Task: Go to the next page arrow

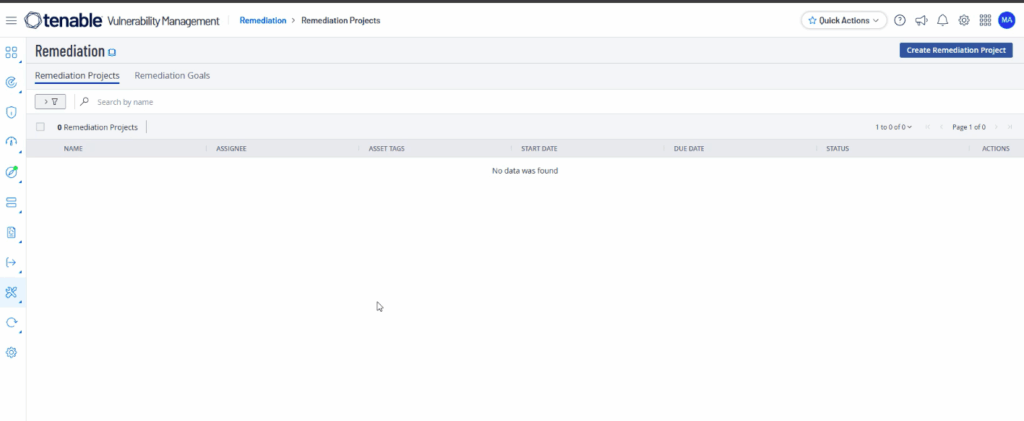Action: point(996,127)
